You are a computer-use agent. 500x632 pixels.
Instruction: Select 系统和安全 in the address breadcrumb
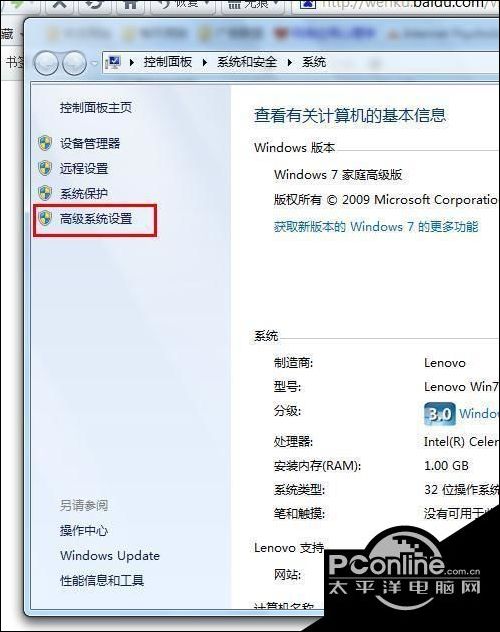click(247, 62)
